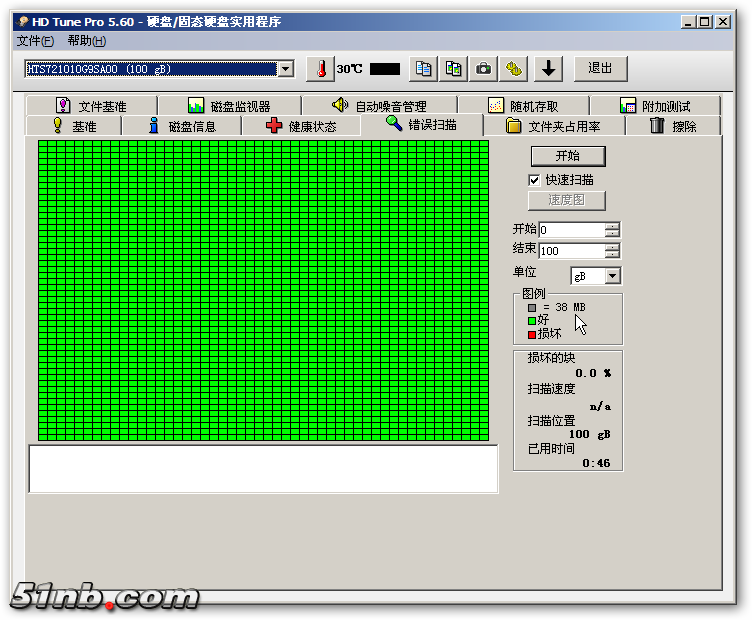Viewport: 752px width, 620px height.
Task: Select the 错误扫描 error scan tab
Action: [422, 125]
